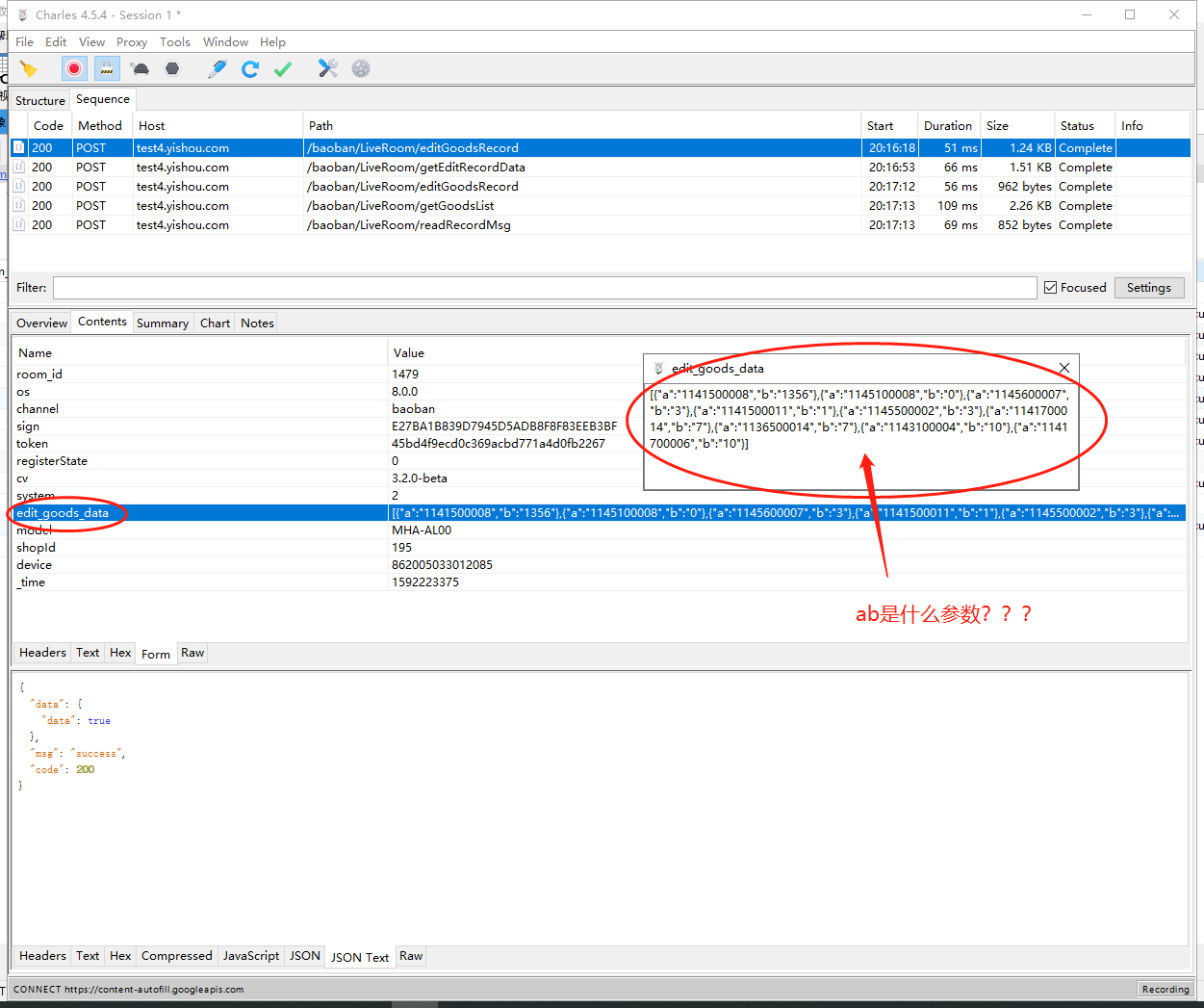
Task: Open the Edit menu
Action: tap(56, 42)
